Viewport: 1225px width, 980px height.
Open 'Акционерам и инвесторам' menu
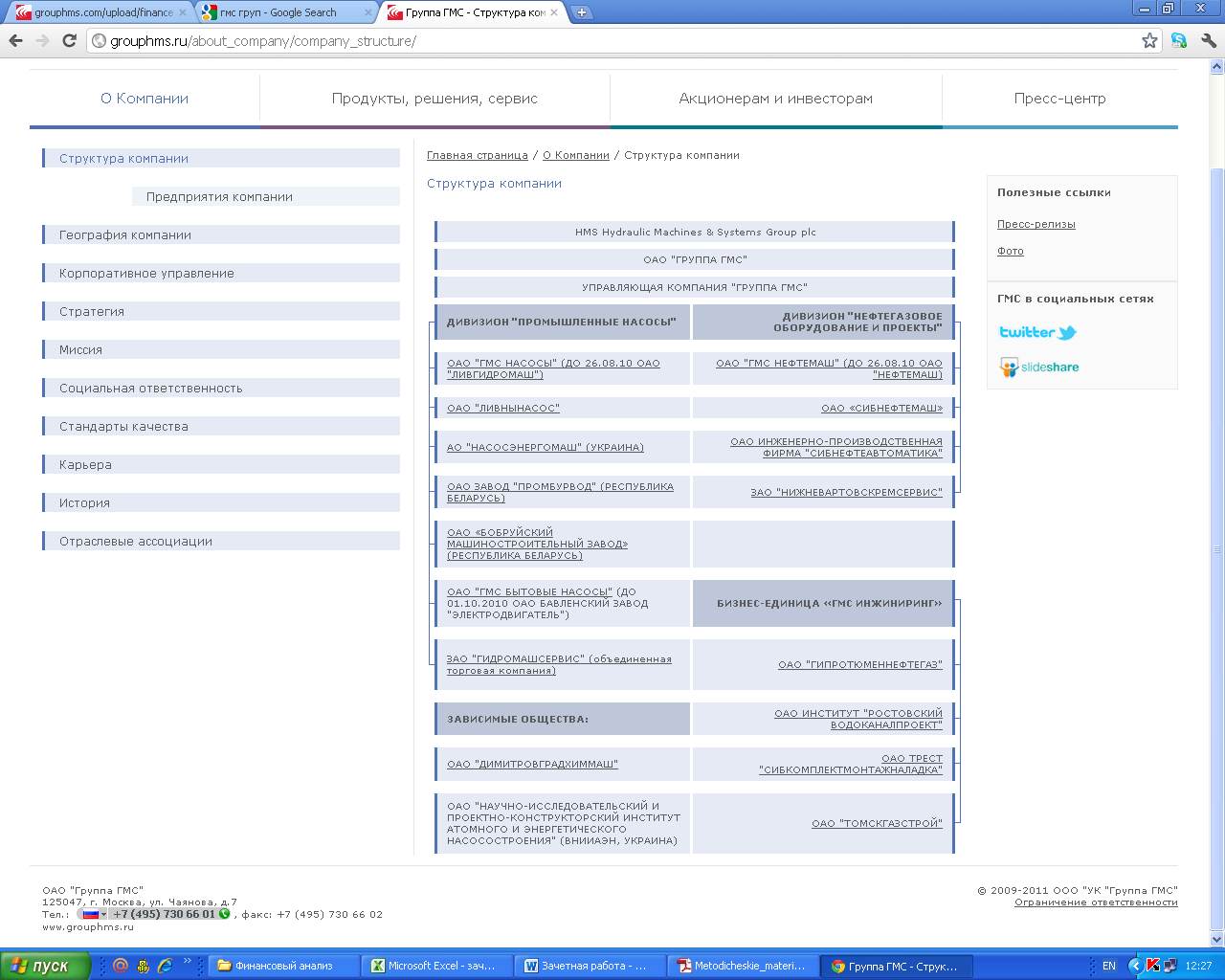click(x=776, y=99)
